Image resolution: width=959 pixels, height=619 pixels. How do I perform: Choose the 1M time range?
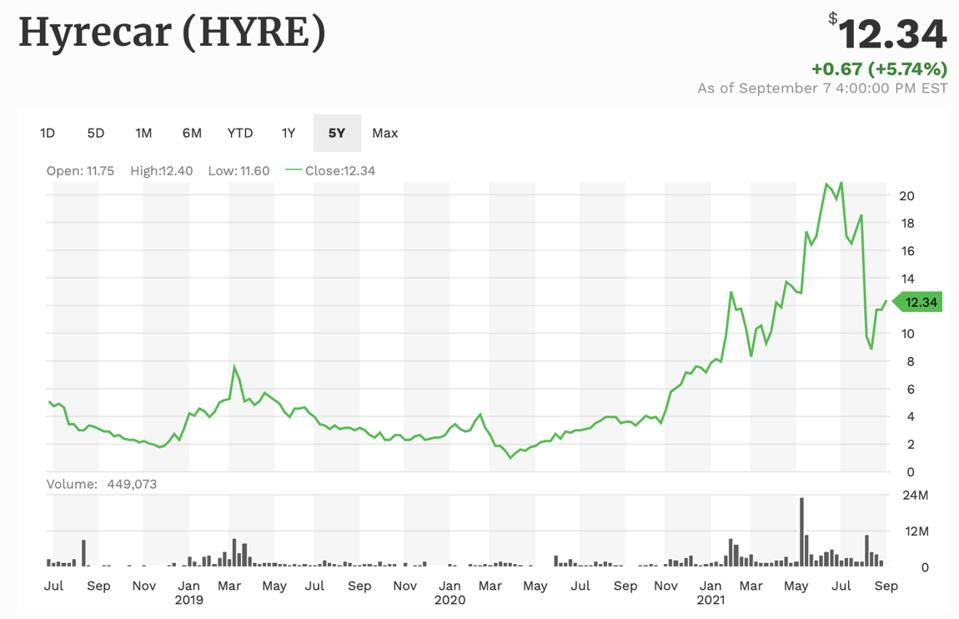click(143, 133)
